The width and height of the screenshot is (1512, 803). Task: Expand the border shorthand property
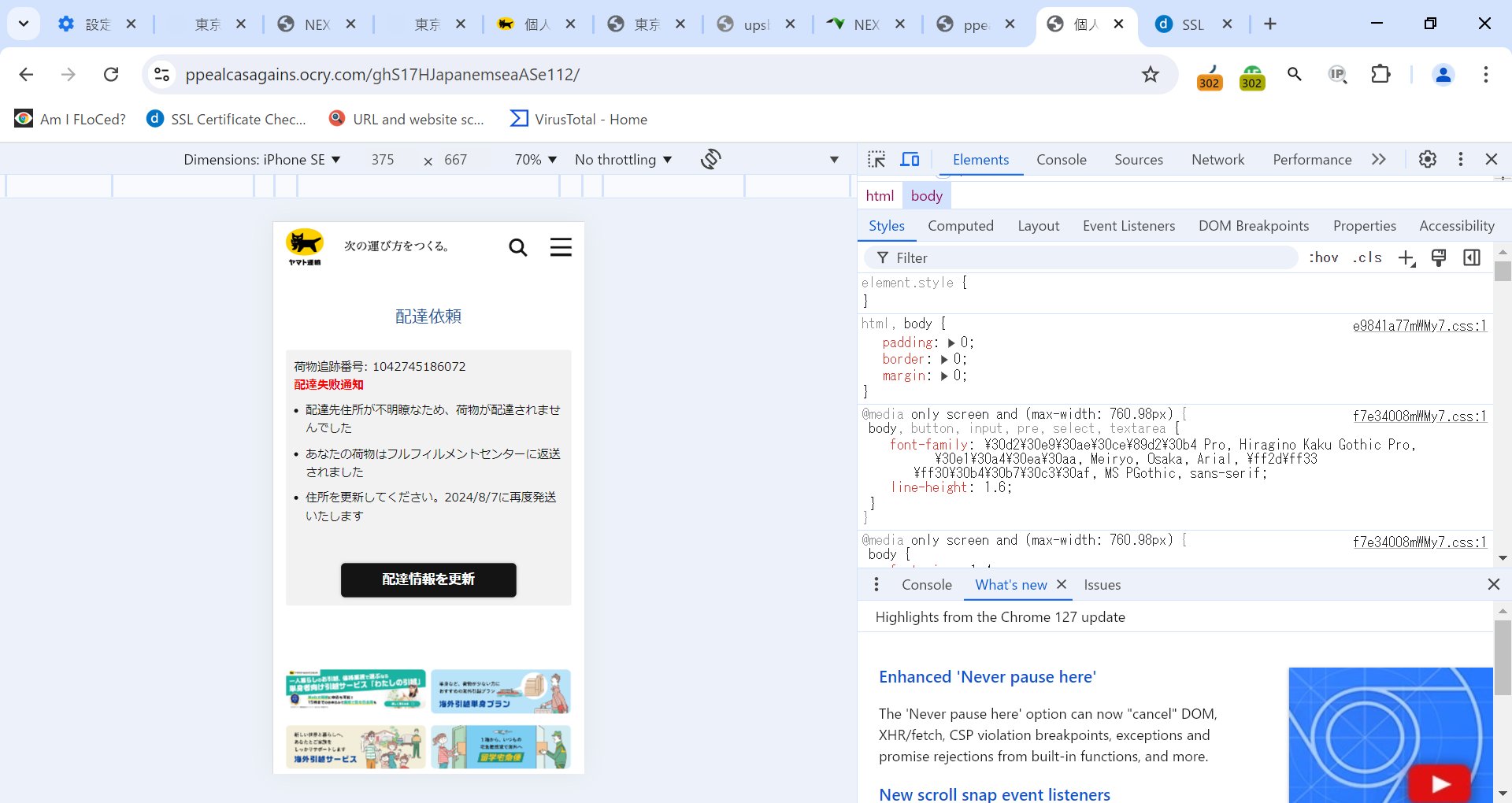pos(944,359)
